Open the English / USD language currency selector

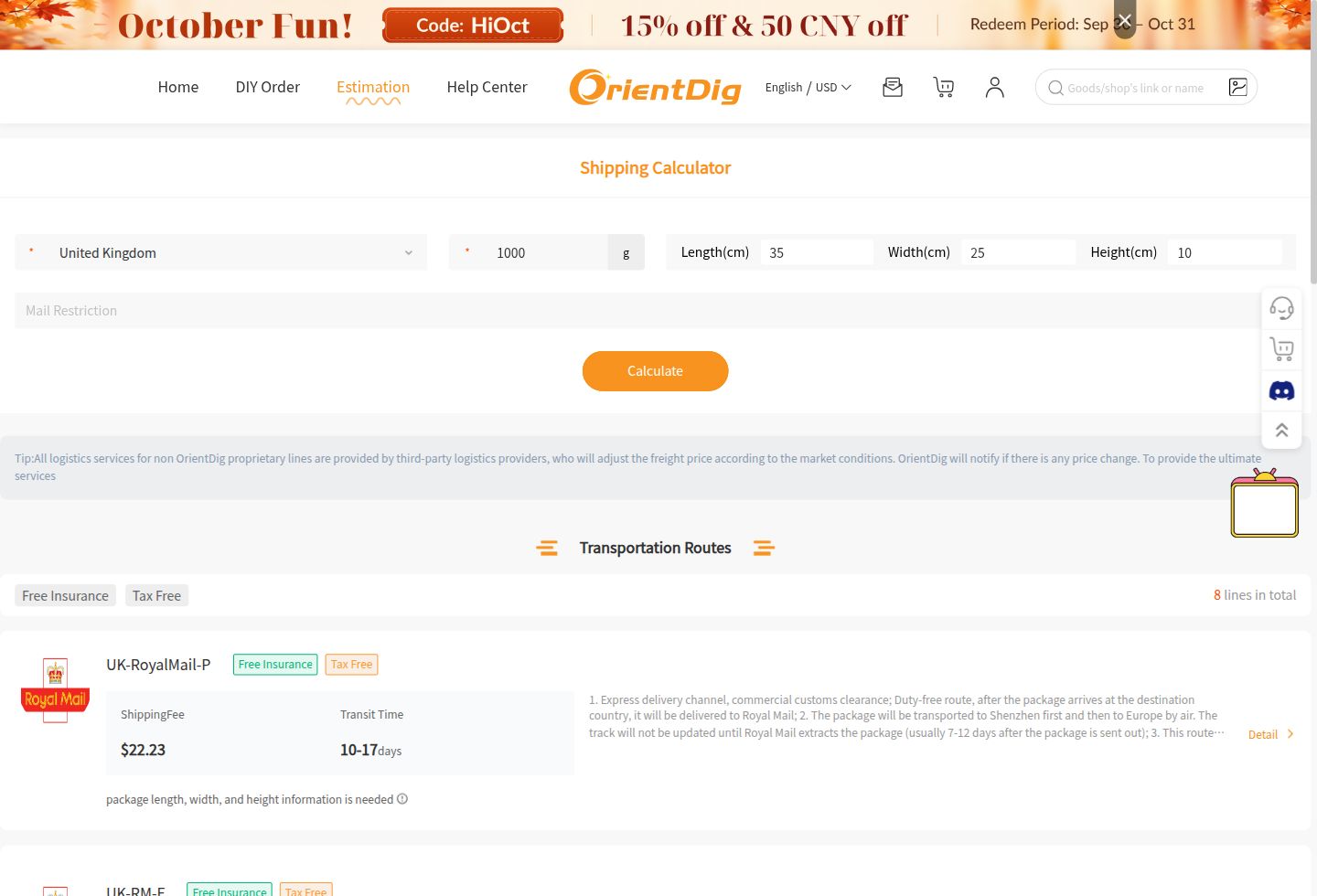tap(808, 88)
